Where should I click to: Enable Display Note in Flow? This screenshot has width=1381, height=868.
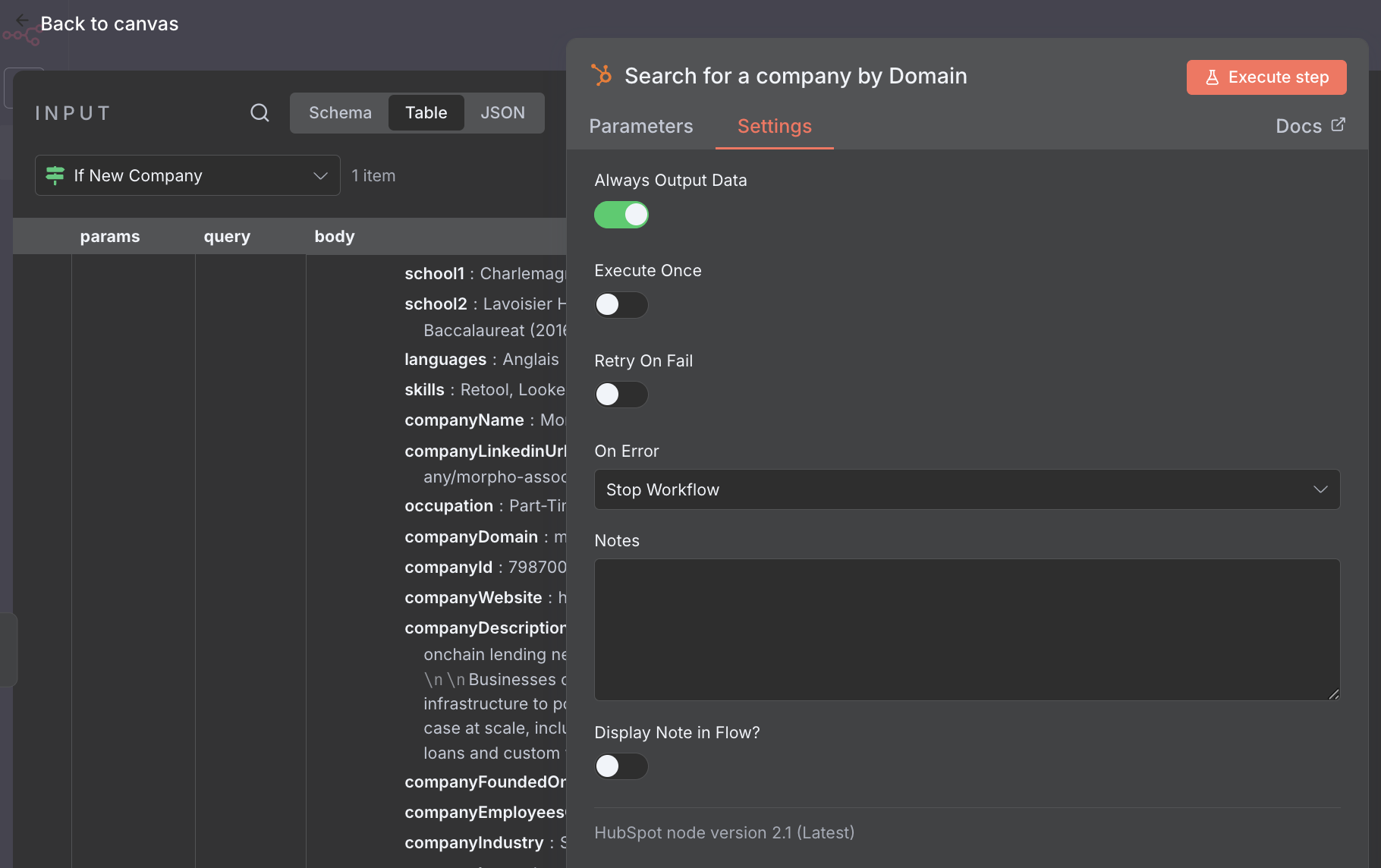(621, 766)
